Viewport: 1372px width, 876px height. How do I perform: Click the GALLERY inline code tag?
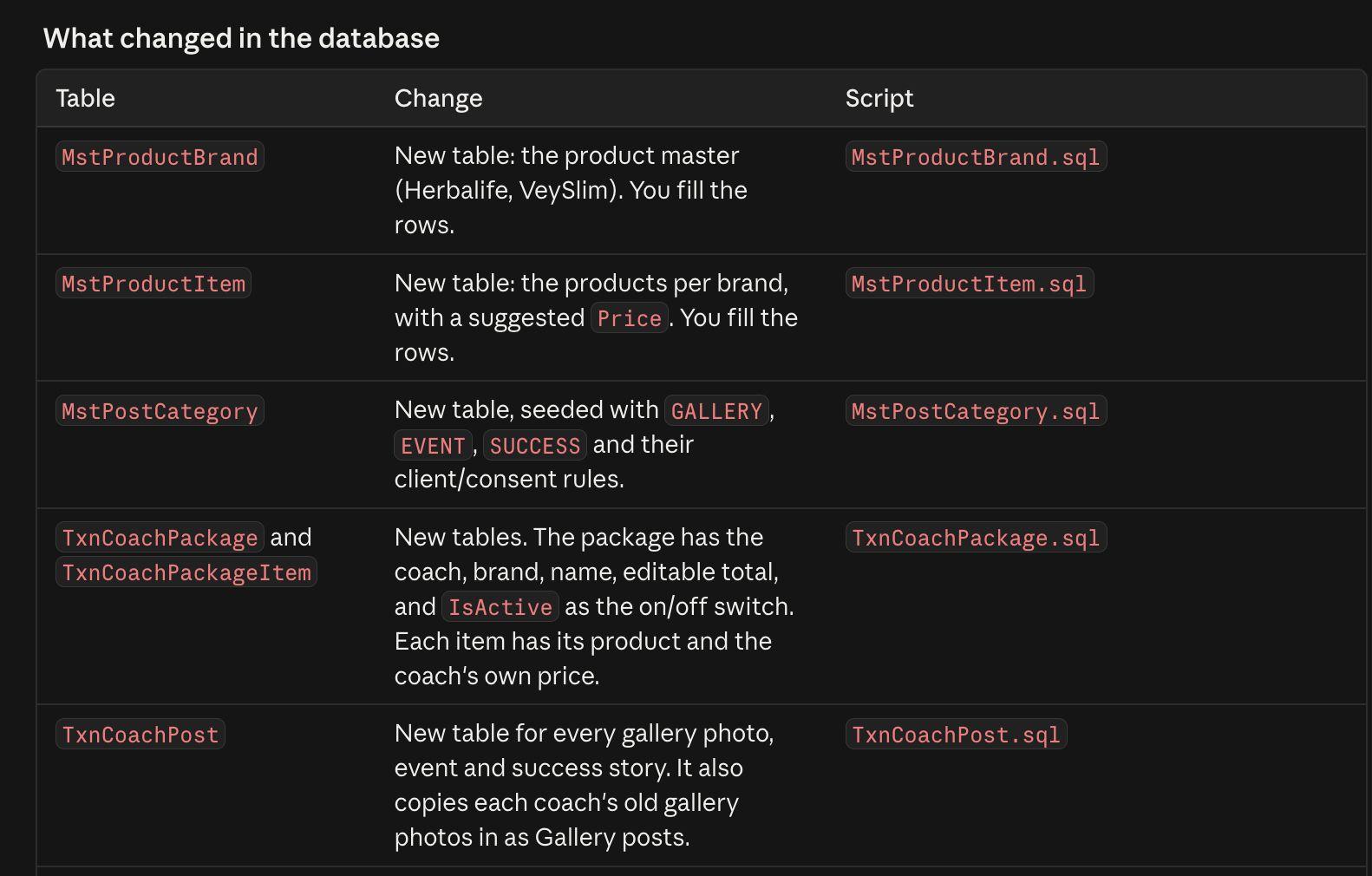click(716, 411)
